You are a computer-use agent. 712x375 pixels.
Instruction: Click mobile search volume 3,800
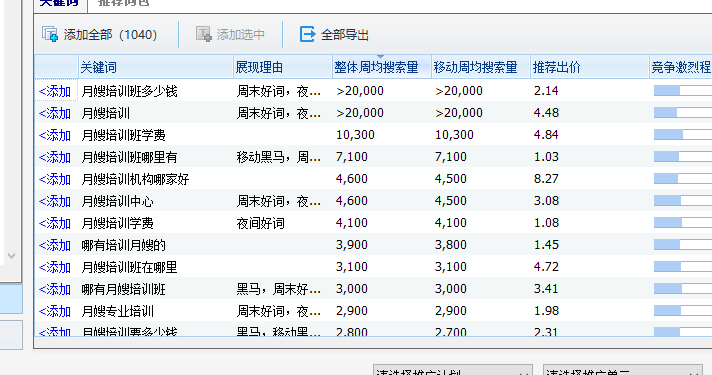click(450, 245)
